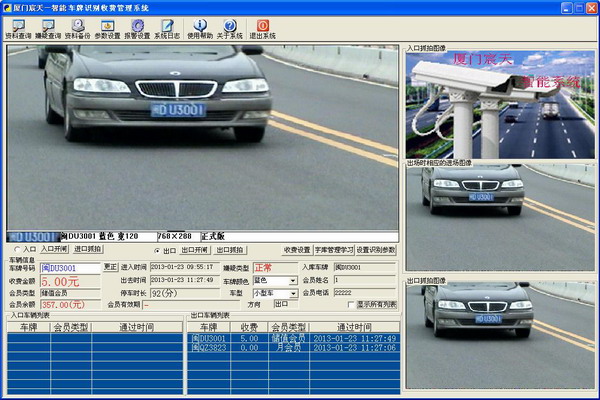Image resolution: width=600 pixels, height=400 pixels.
Task: Expand the 车型 vehicle type dropdown
Action: [293, 294]
